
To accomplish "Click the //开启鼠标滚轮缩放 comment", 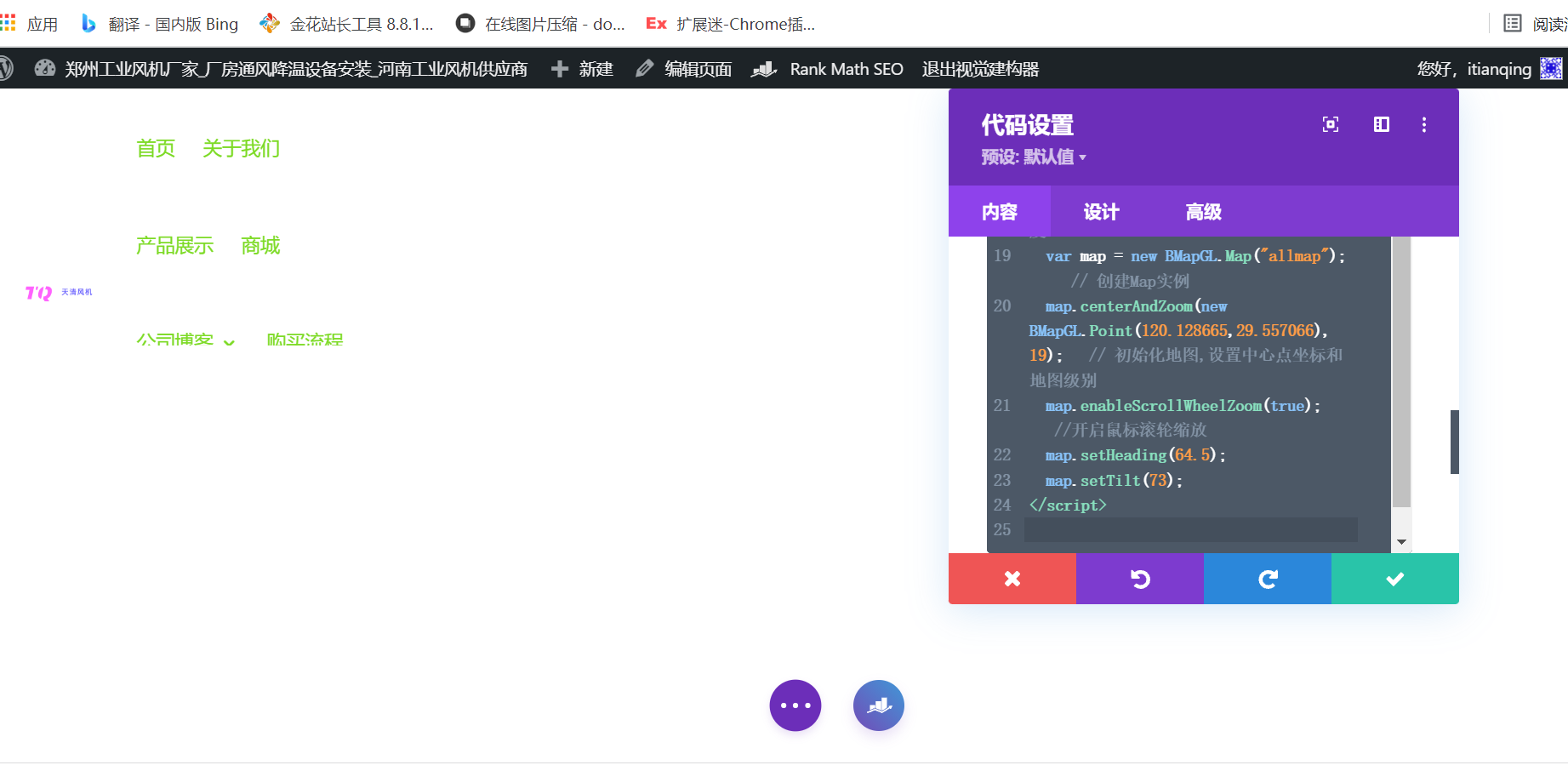I will pyautogui.click(x=1130, y=430).
